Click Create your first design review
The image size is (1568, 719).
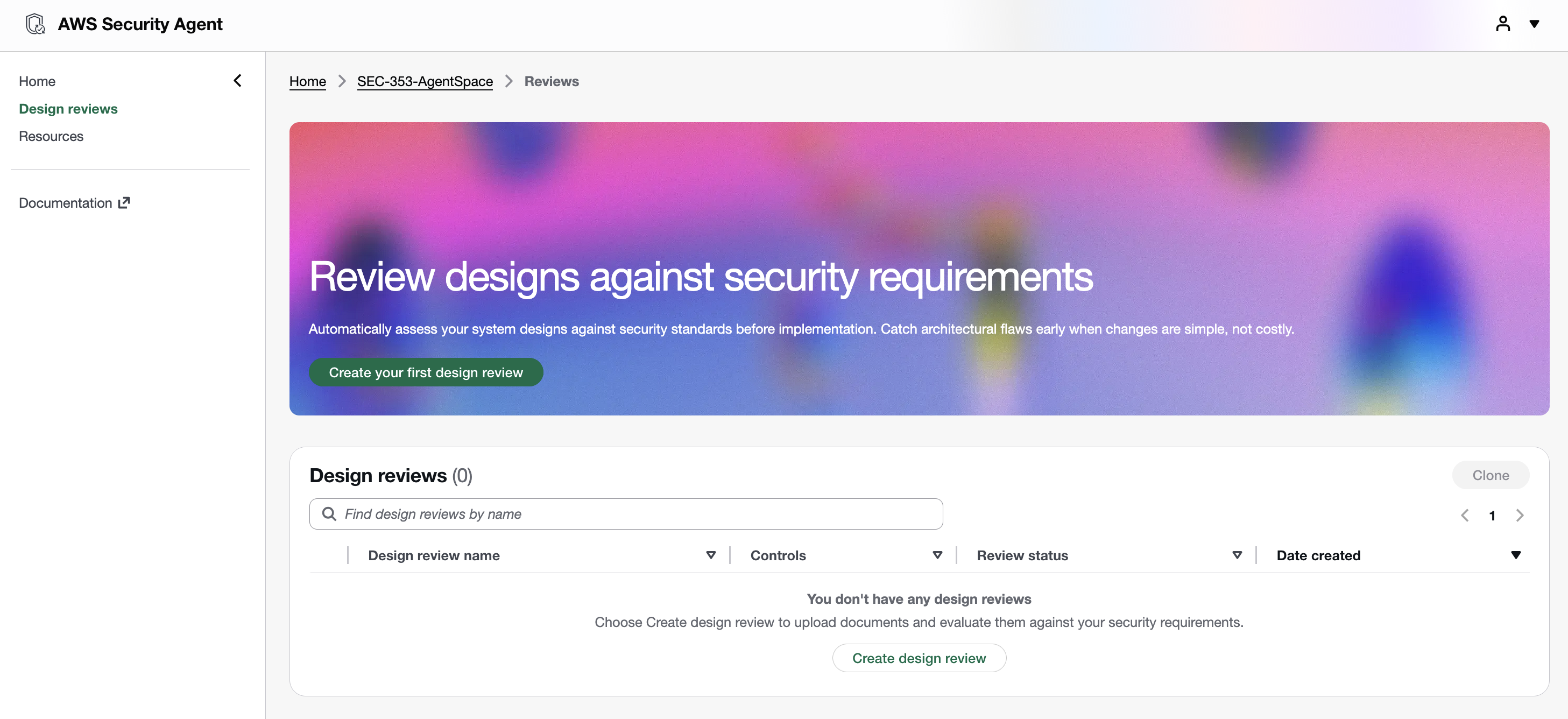point(426,372)
